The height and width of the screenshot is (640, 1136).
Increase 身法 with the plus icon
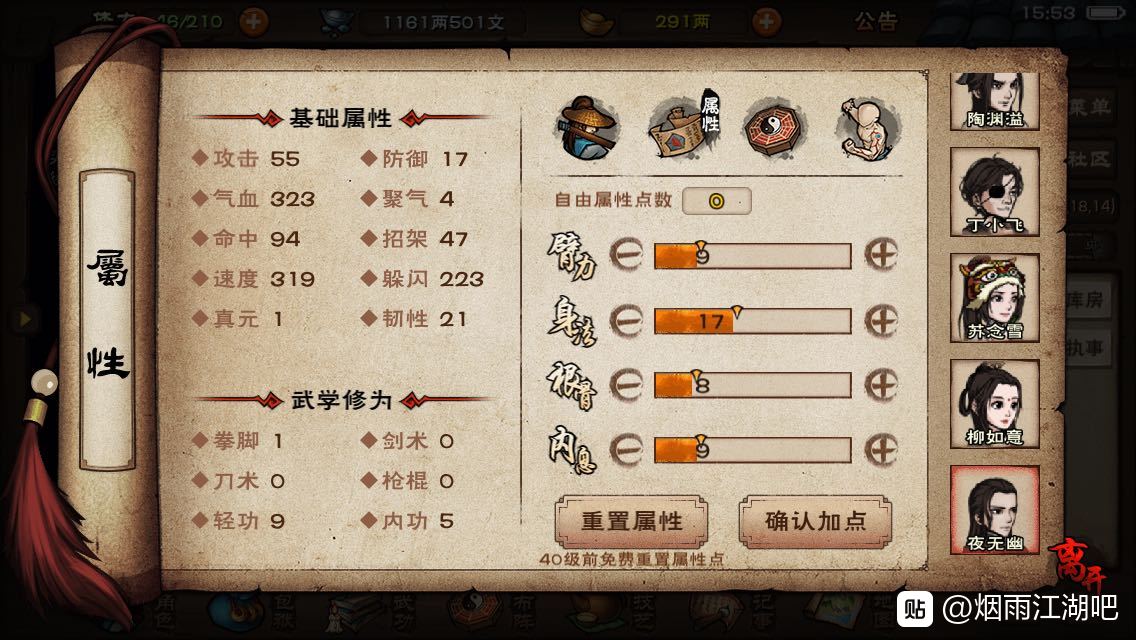(x=881, y=320)
